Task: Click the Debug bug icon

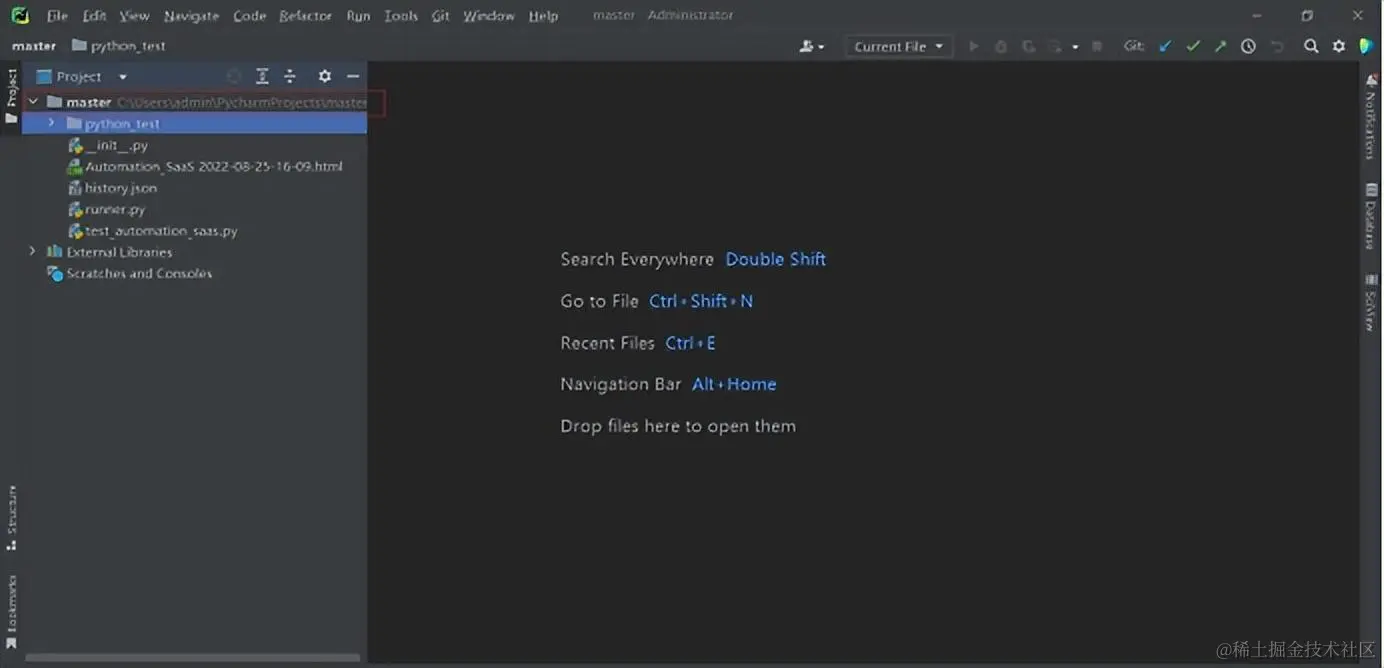Action: tap(1001, 46)
